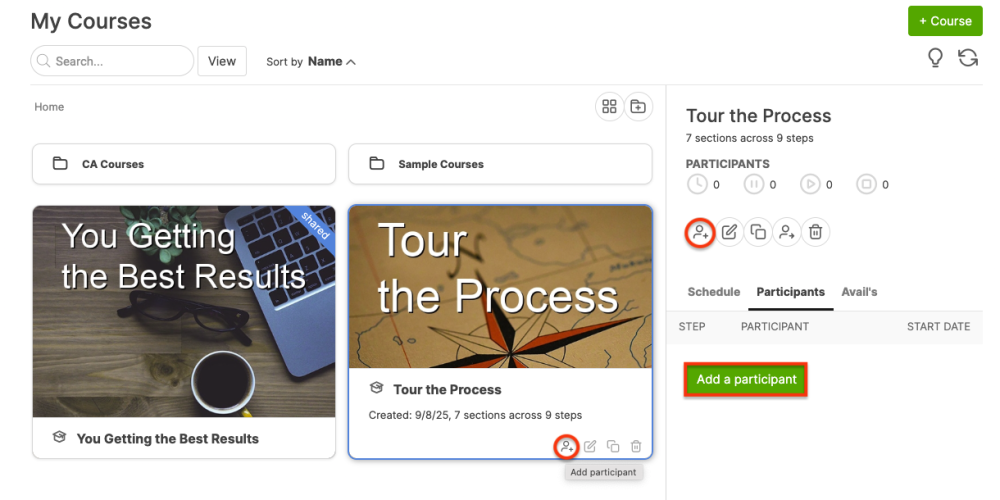Click trash icon in right panel

click(x=816, y=232)
